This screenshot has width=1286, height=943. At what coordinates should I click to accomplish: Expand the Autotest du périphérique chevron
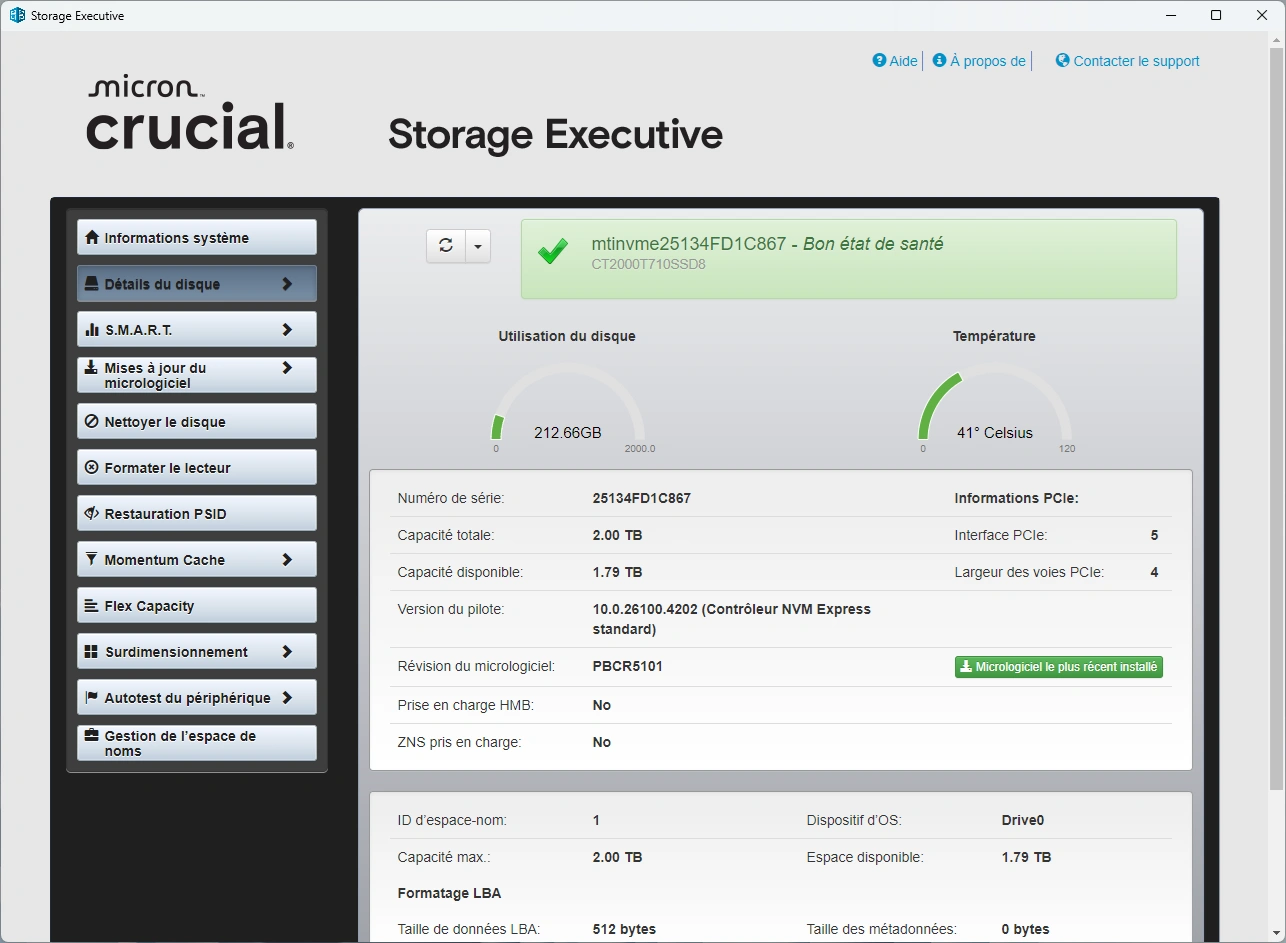287,698
